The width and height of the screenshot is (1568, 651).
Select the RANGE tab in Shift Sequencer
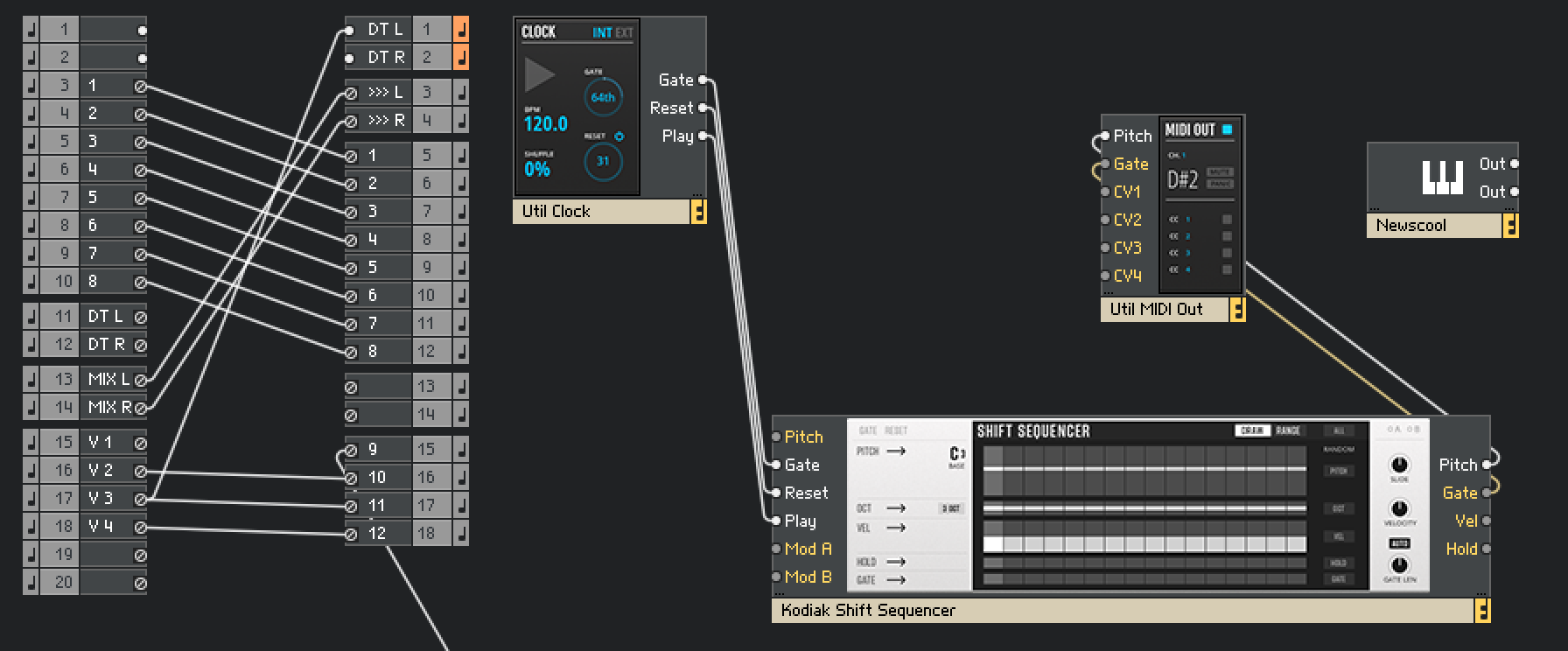[x=1288, y=430]
